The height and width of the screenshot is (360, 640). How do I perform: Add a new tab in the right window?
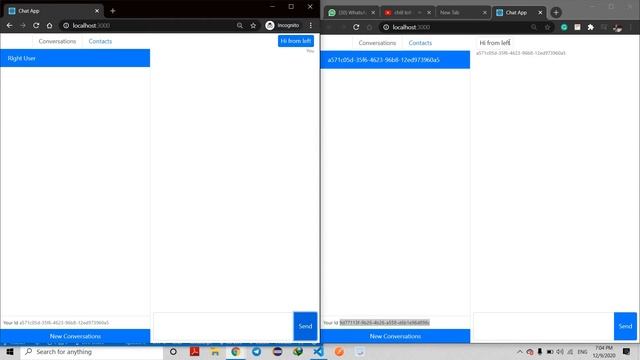tap(556, 13)
